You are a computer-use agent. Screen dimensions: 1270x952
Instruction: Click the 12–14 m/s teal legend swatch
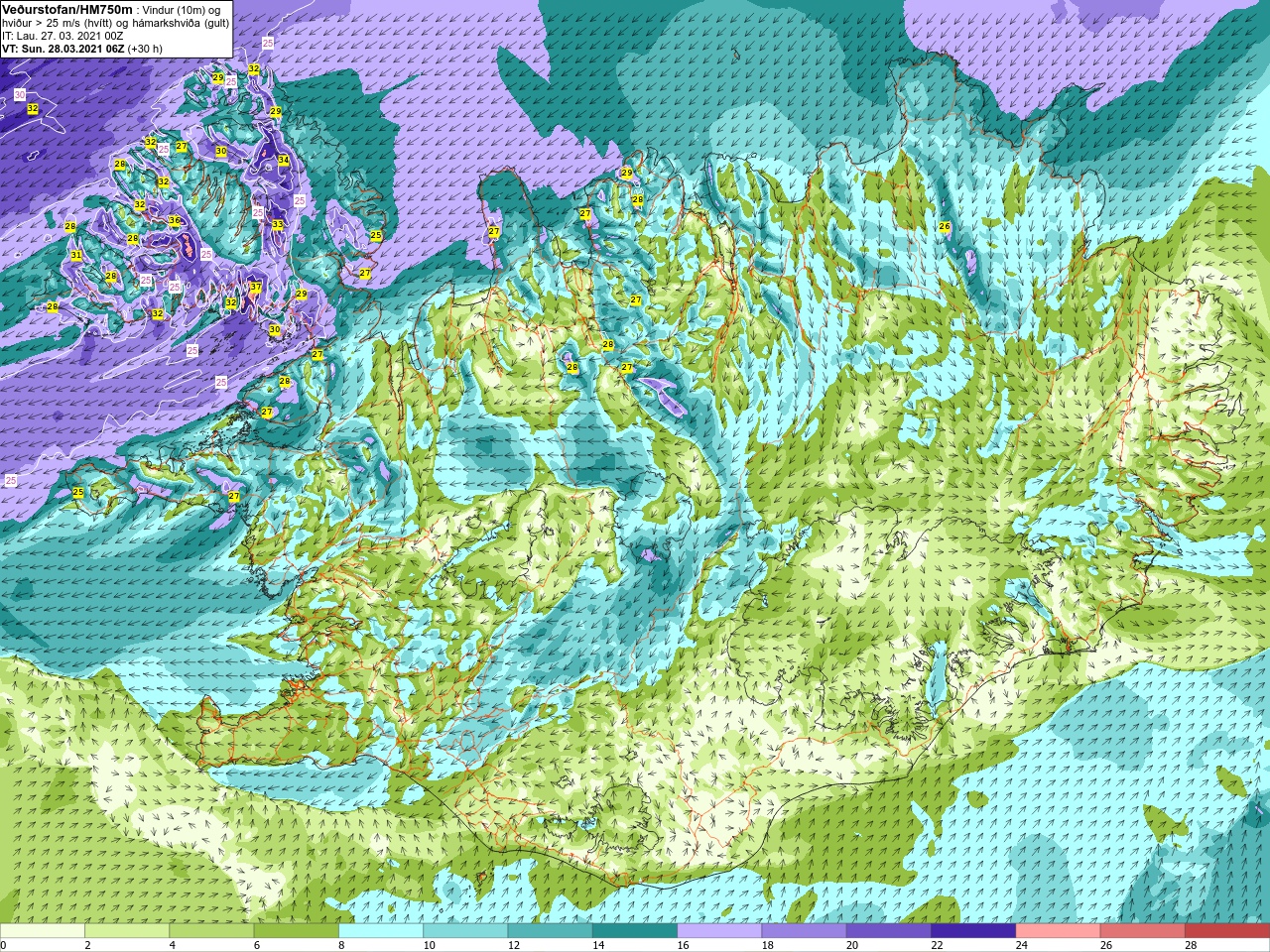(550, 931)
